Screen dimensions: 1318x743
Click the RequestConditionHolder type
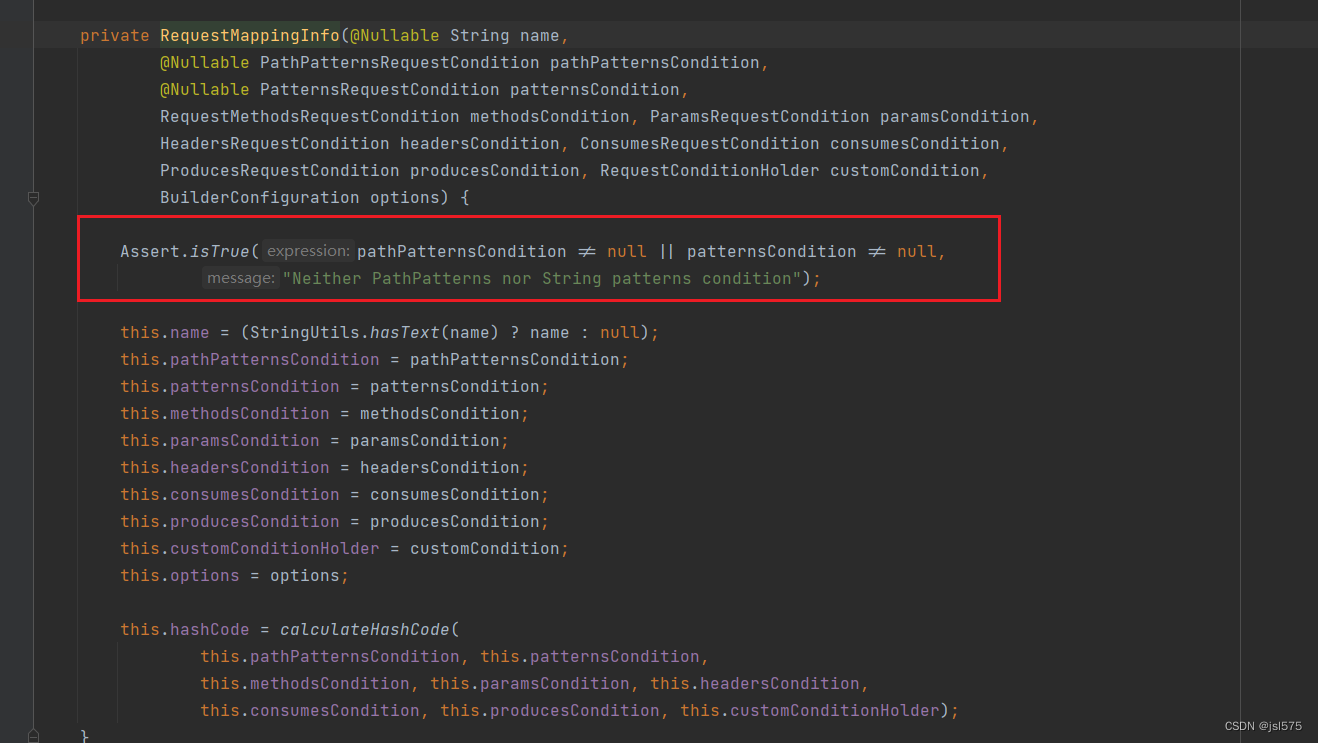710,171
